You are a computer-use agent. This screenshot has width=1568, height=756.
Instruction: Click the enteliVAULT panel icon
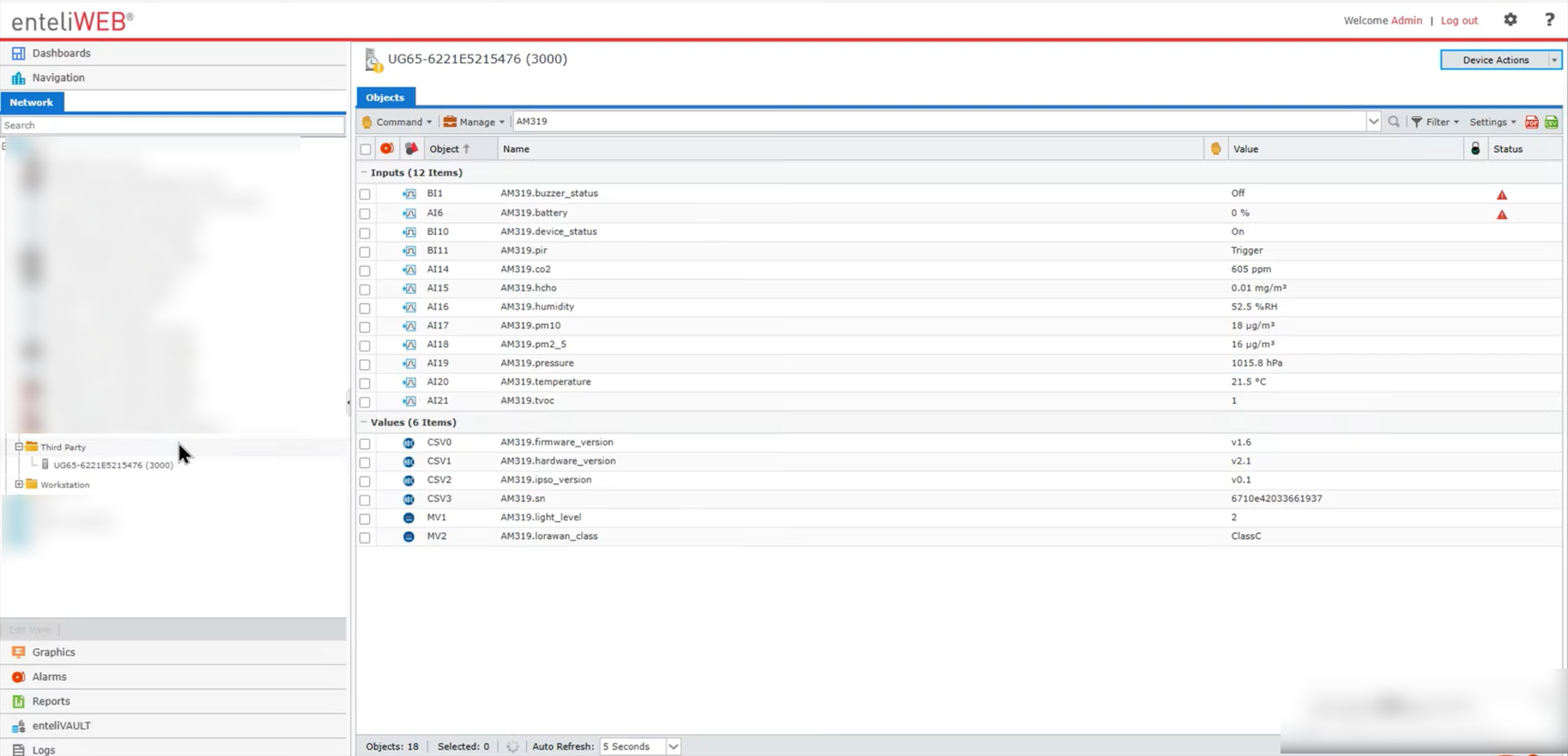coord(18,726)
